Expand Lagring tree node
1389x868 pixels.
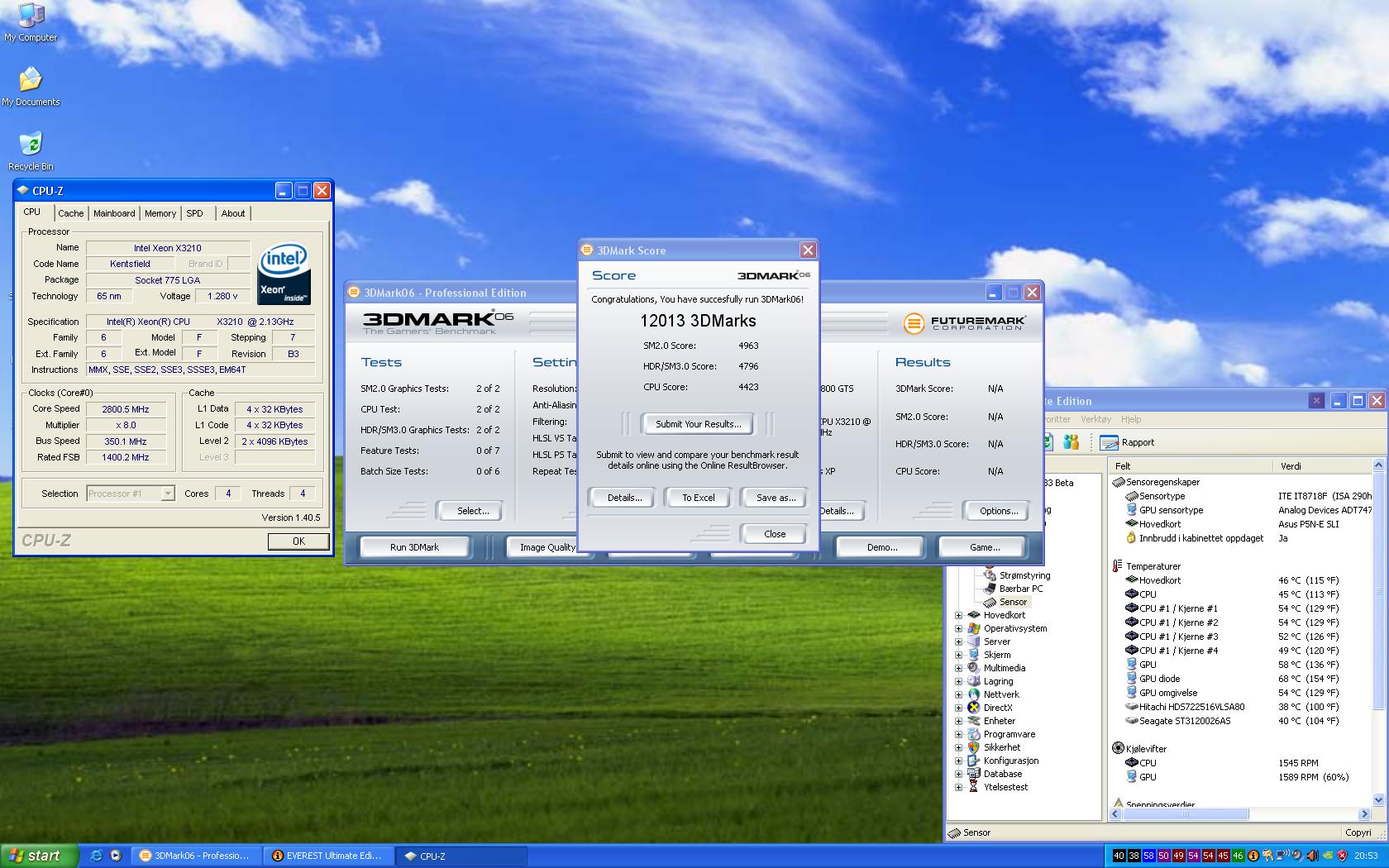(x=958, y=681)
